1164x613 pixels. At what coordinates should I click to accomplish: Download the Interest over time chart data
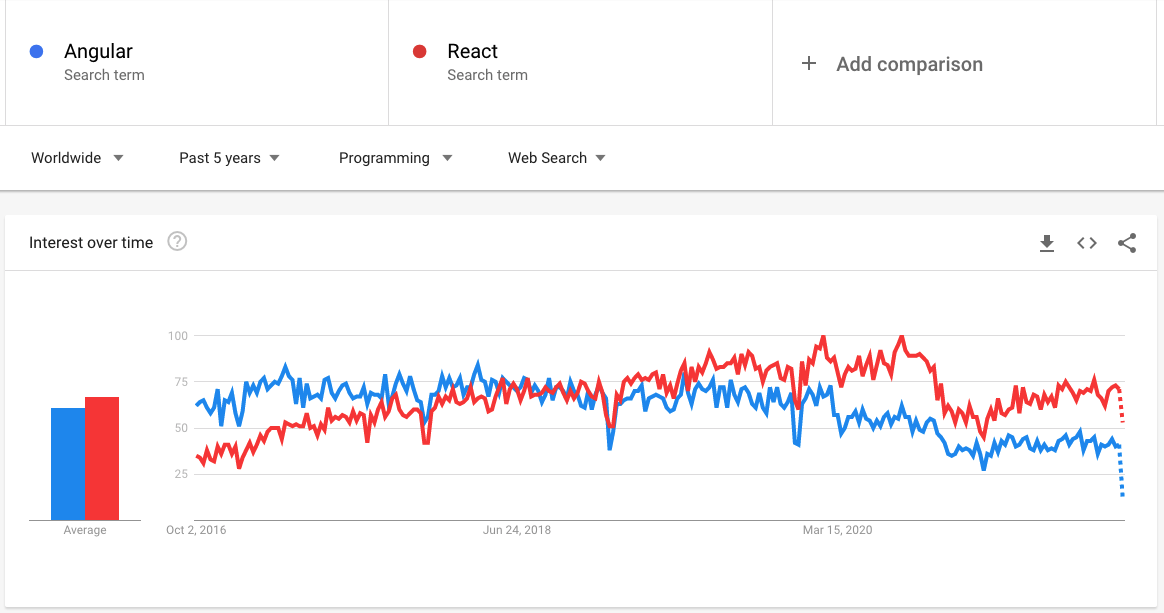tap(1047, 243)
